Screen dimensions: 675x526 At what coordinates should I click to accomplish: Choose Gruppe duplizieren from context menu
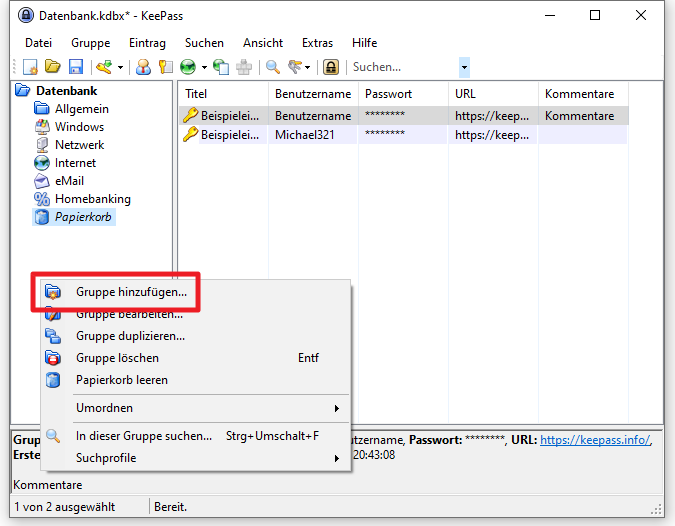196,336
